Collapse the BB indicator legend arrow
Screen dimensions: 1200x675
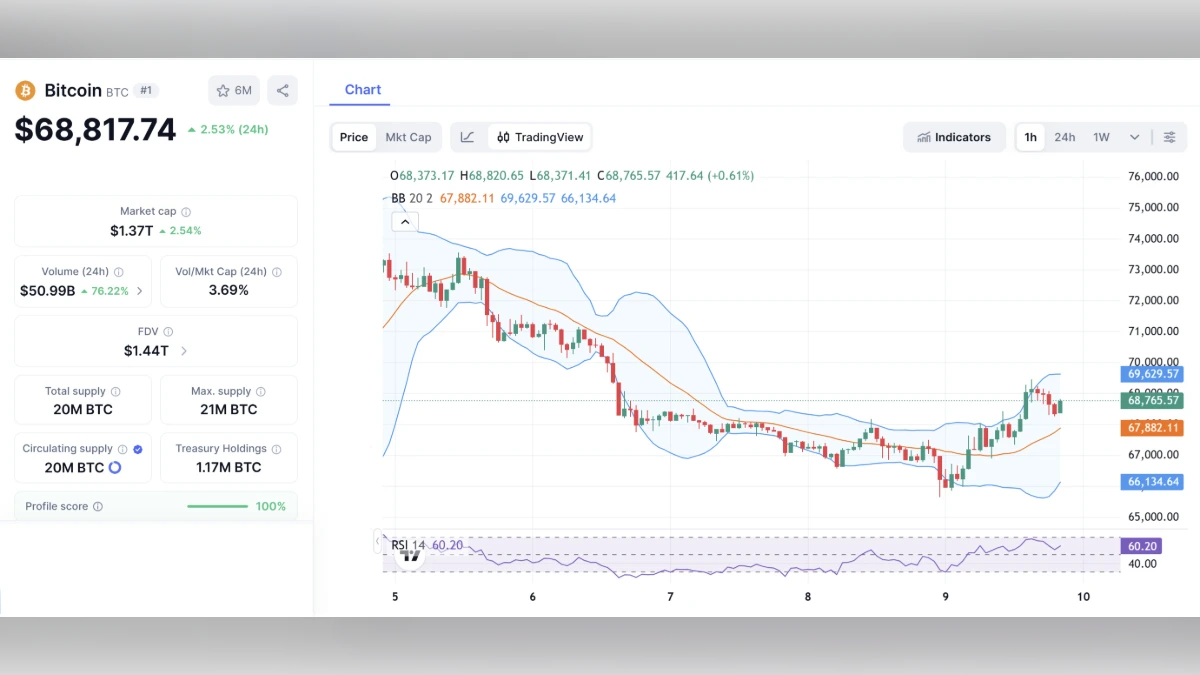[405, 220]
